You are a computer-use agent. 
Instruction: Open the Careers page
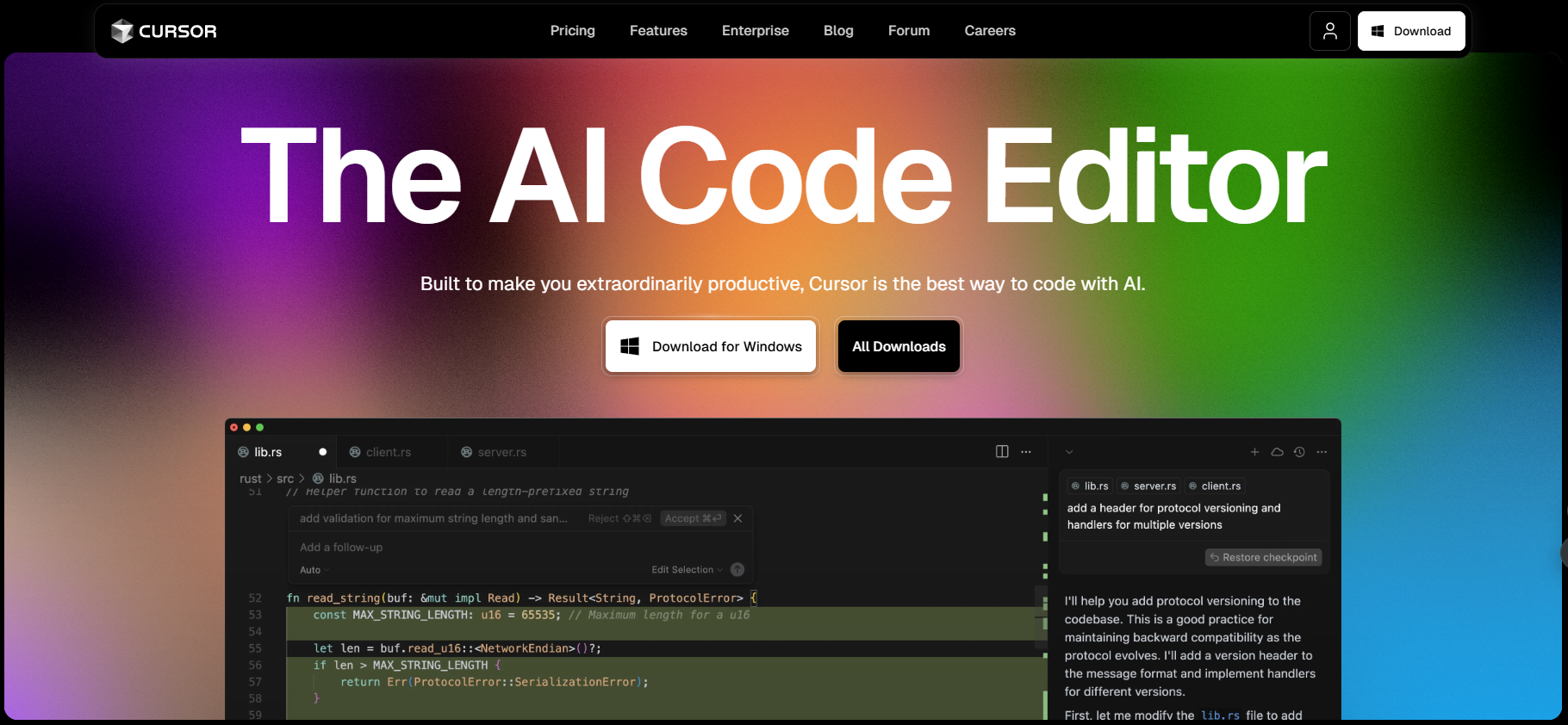coord(990,31)
